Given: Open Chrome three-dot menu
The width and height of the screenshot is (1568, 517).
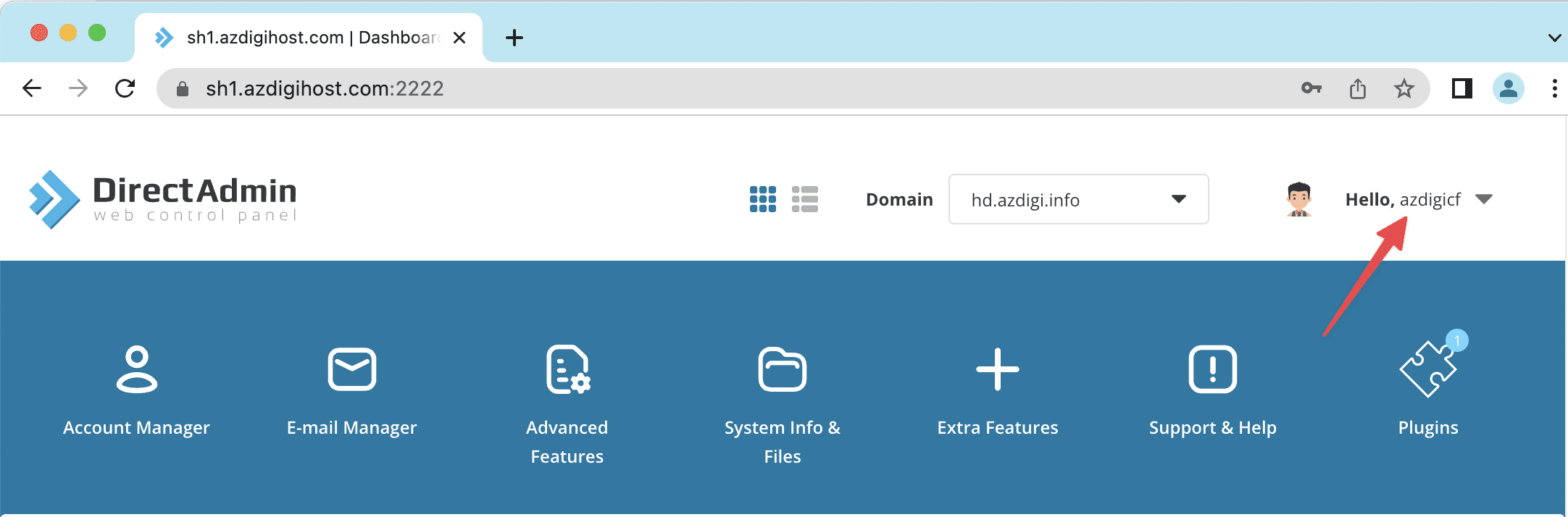Looking at the screenshot, I should pyautogui.click(x=1554, y=88).
